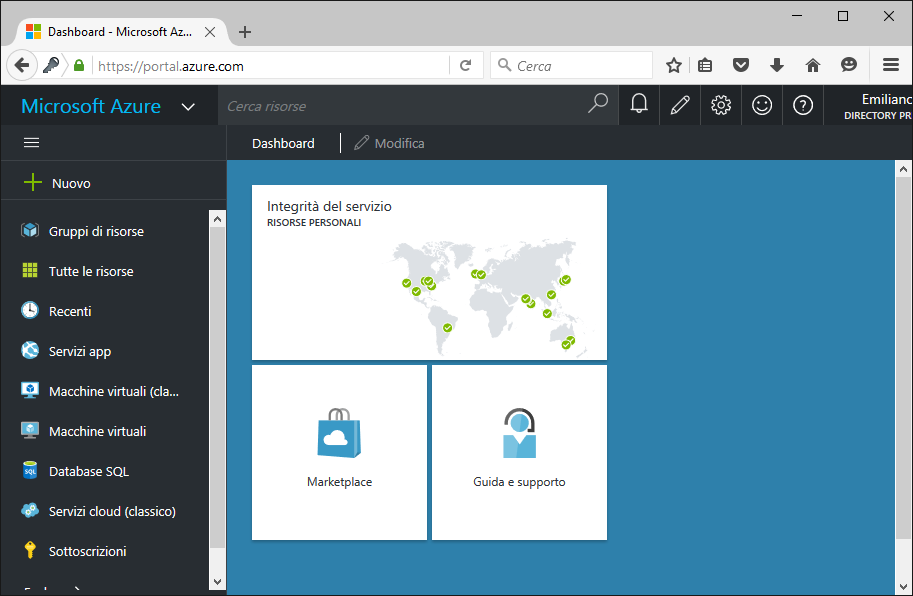This screenshot has height=596, width=913.
Task: Focus the Firefox Cerca search box
Action: (x=571, y=65)
